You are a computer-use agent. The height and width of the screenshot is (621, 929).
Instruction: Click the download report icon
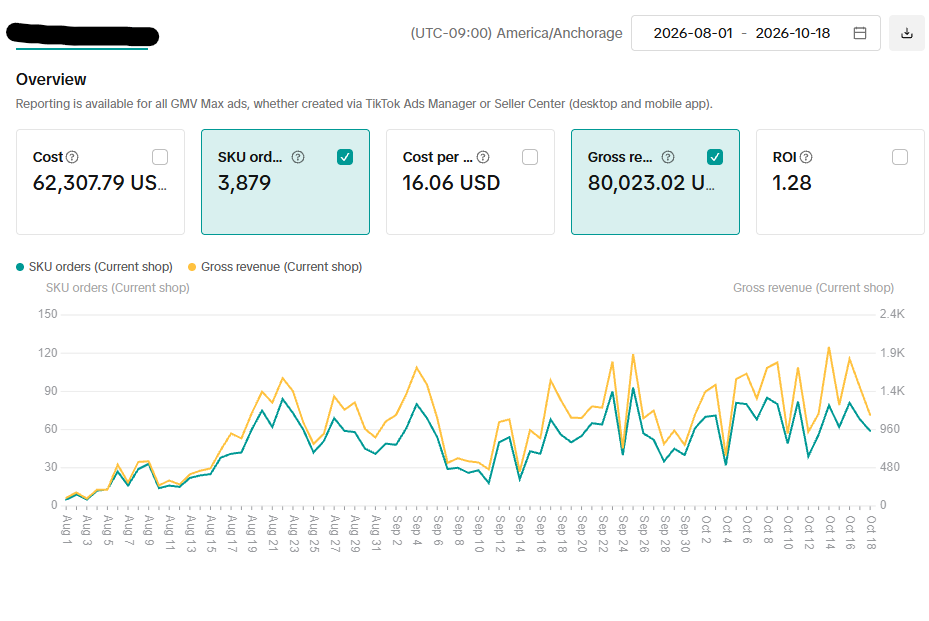tap(906, 33)
